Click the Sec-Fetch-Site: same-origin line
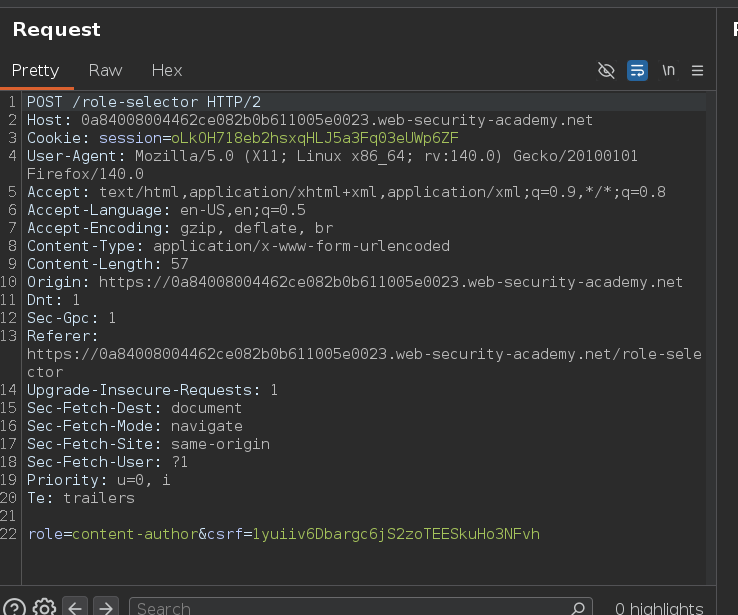 coord(148,444)
